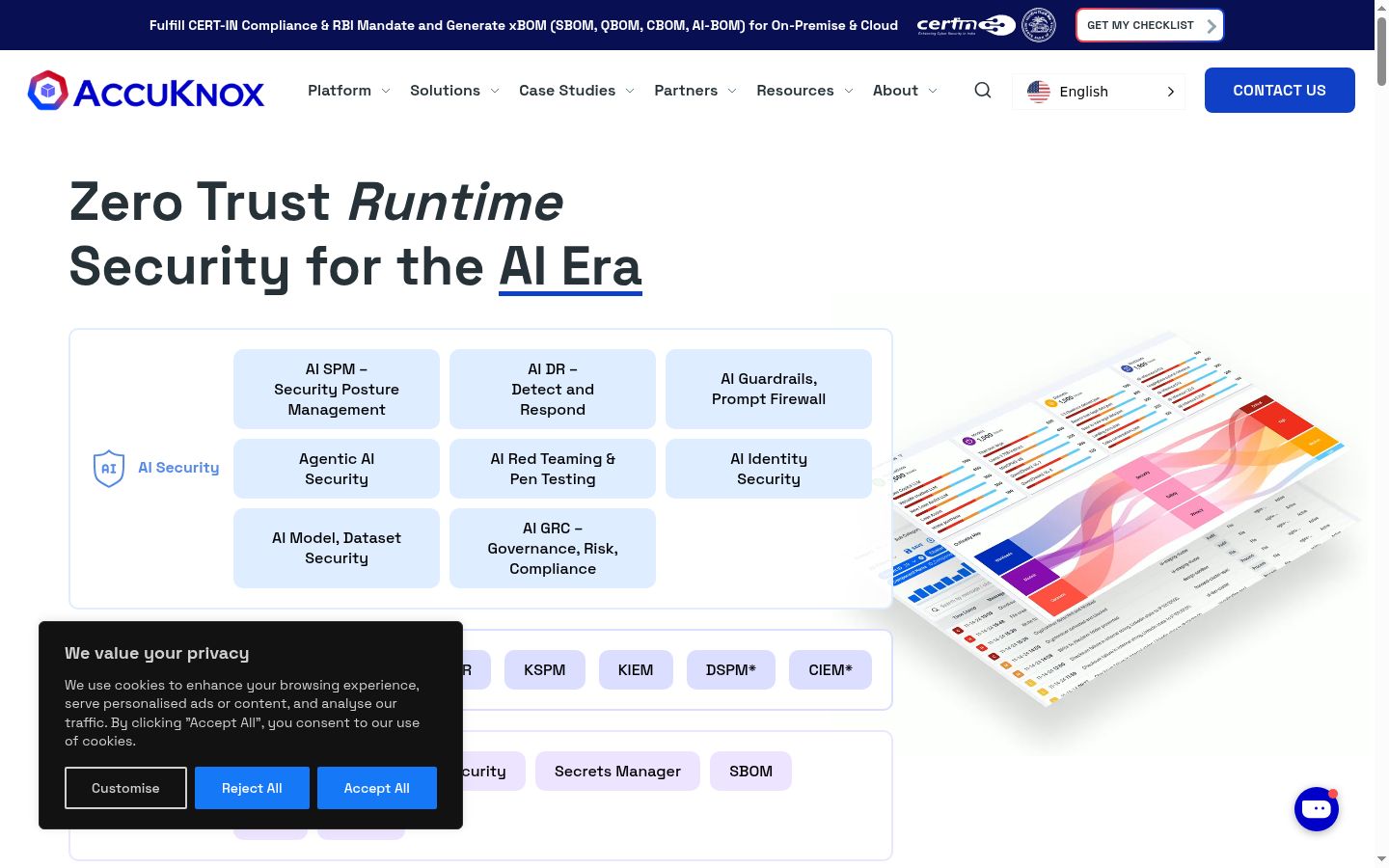Select Agentic AI Security tile
The height and width of the screenshot is (868, 1389).
point(337,469)
